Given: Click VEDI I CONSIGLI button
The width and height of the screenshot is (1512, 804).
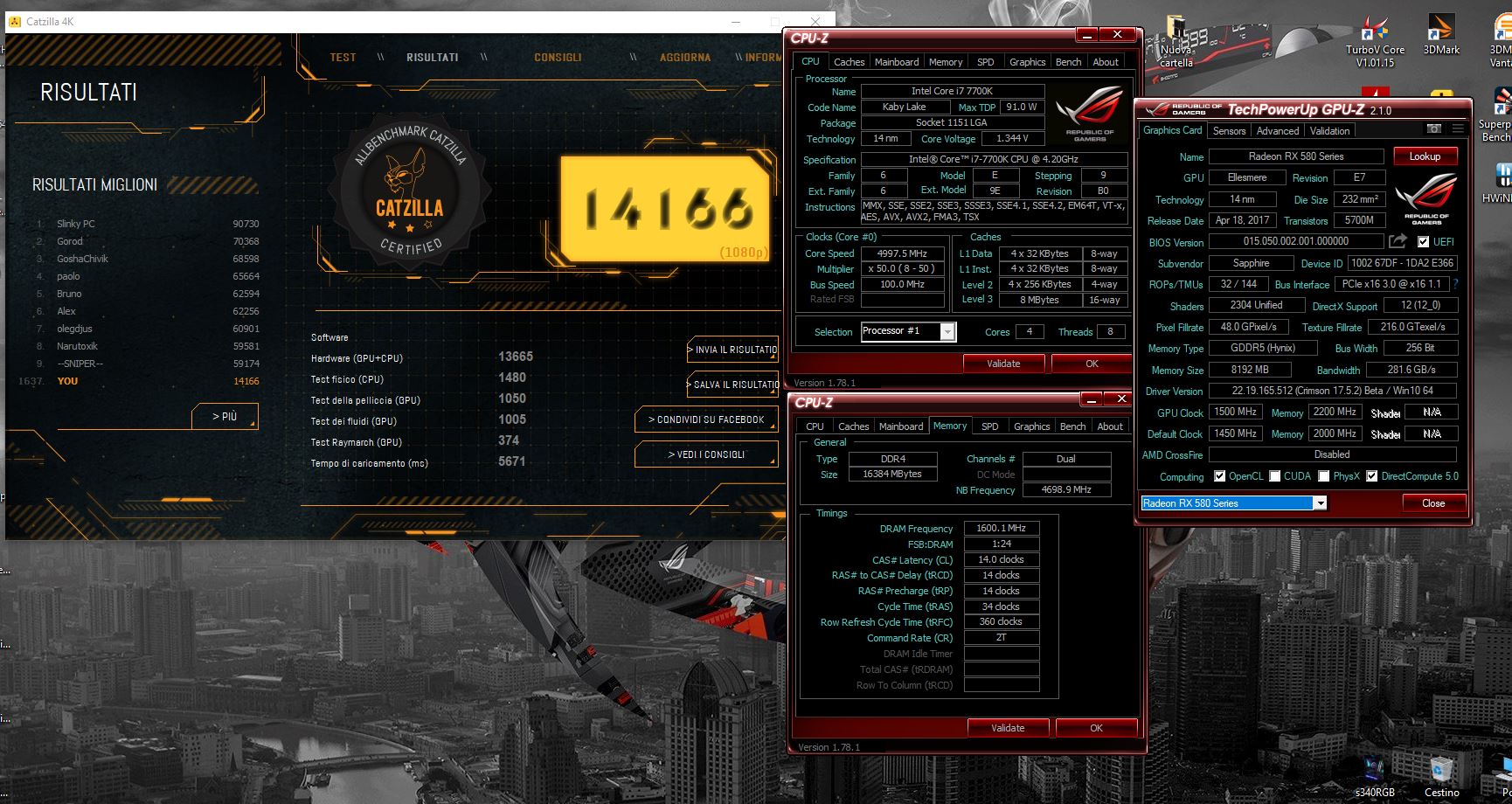Looking at the screenshot, I should pos(706,454).
